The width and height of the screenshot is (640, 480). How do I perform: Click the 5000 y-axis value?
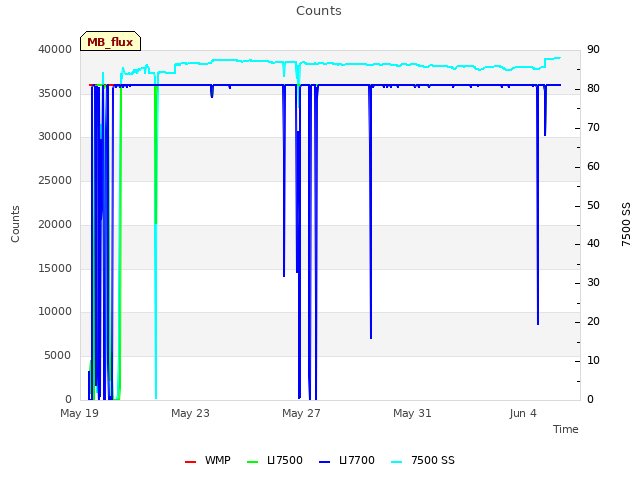click(58, 356)
